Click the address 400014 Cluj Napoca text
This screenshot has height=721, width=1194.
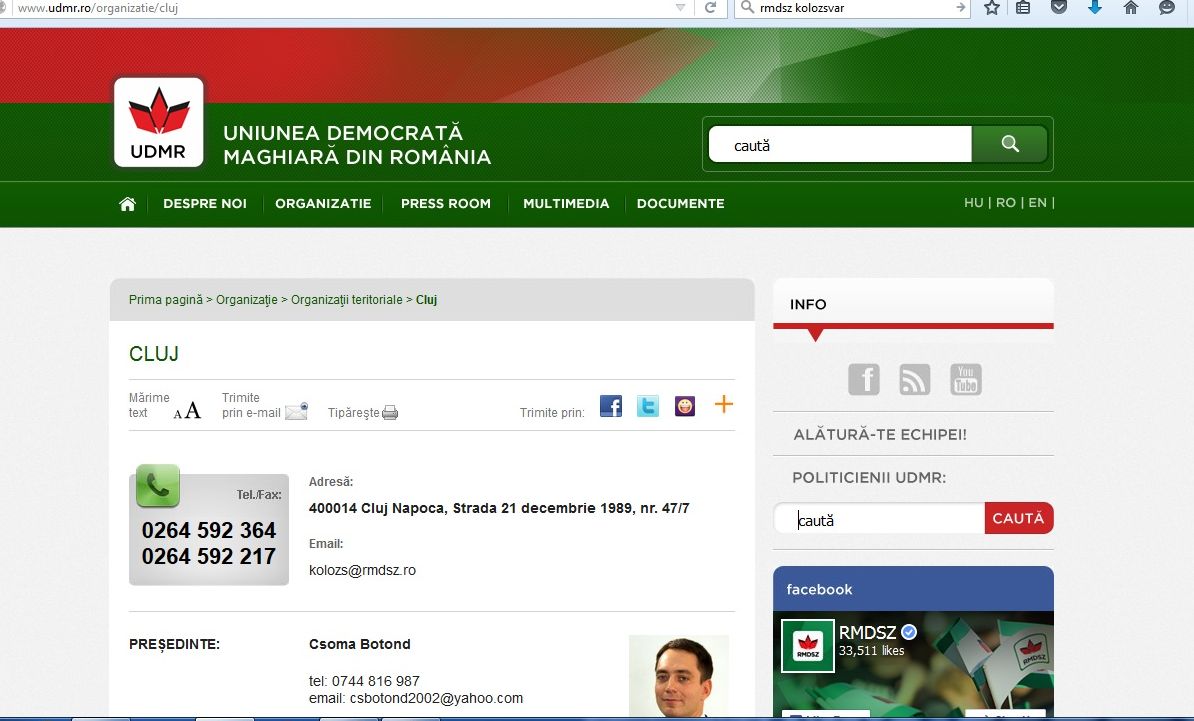(x=499, y=509)
